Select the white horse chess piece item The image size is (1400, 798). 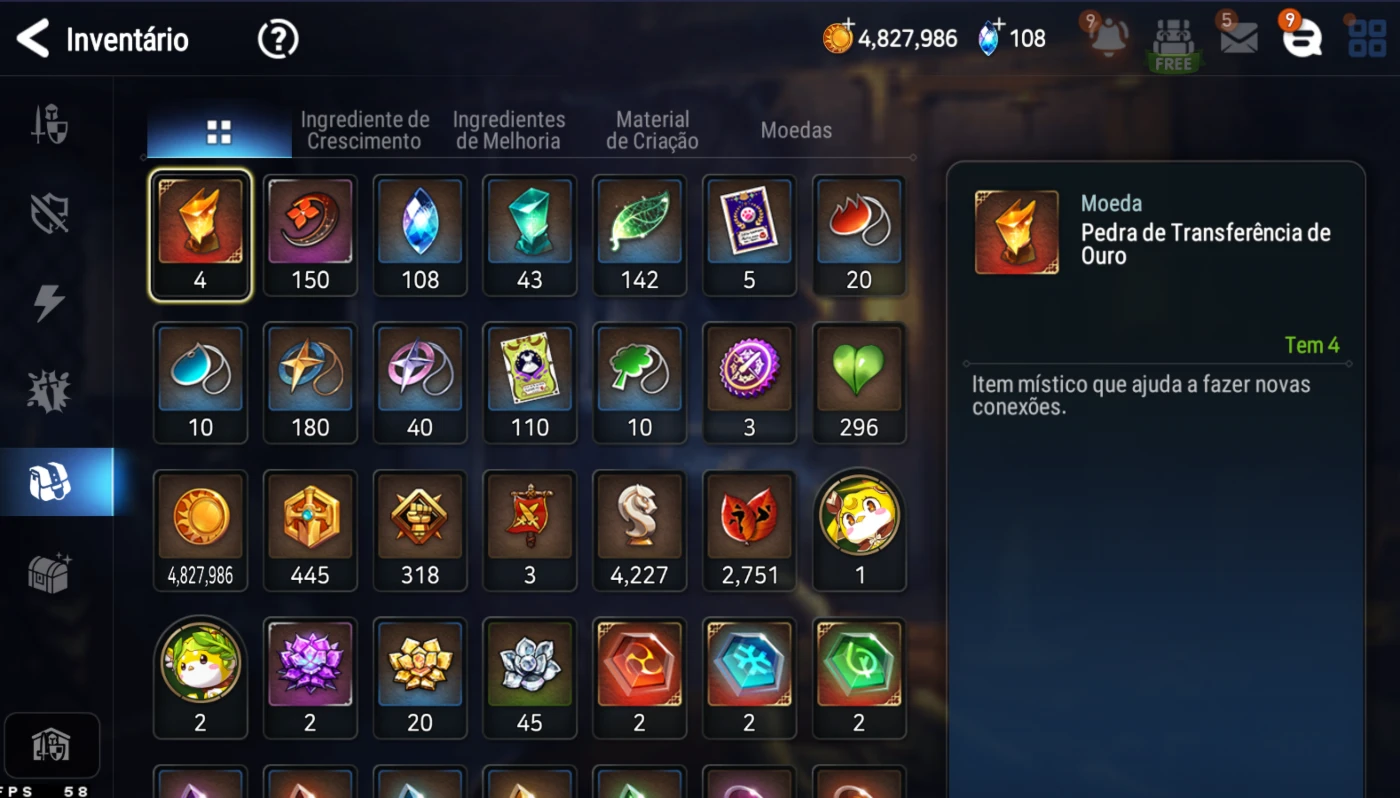[x=639, y=530]
